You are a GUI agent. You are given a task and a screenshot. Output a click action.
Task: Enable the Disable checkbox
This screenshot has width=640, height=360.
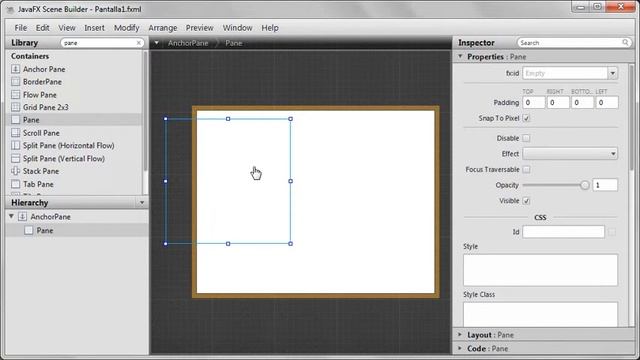click(x=526, y=138)
